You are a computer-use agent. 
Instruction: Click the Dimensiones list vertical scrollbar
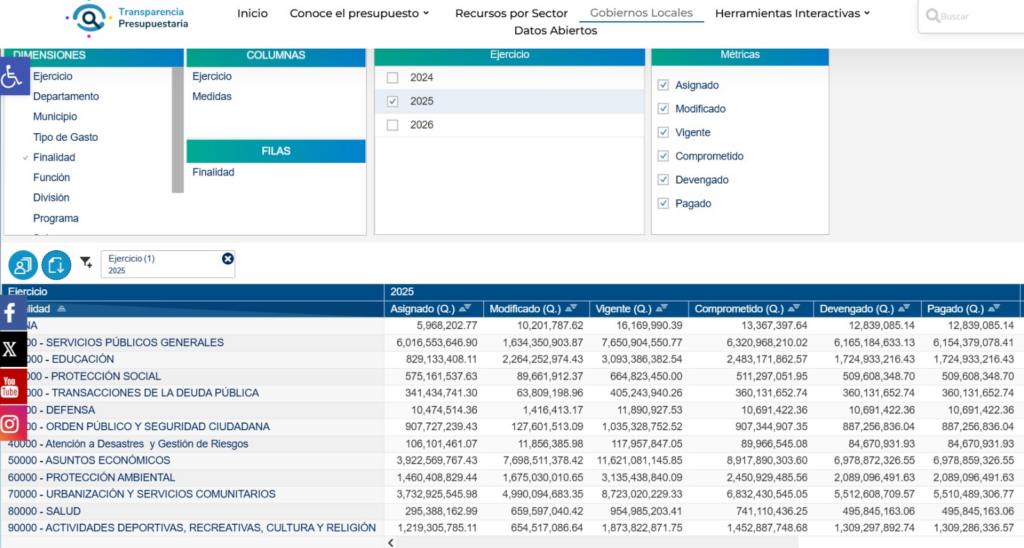178,129
